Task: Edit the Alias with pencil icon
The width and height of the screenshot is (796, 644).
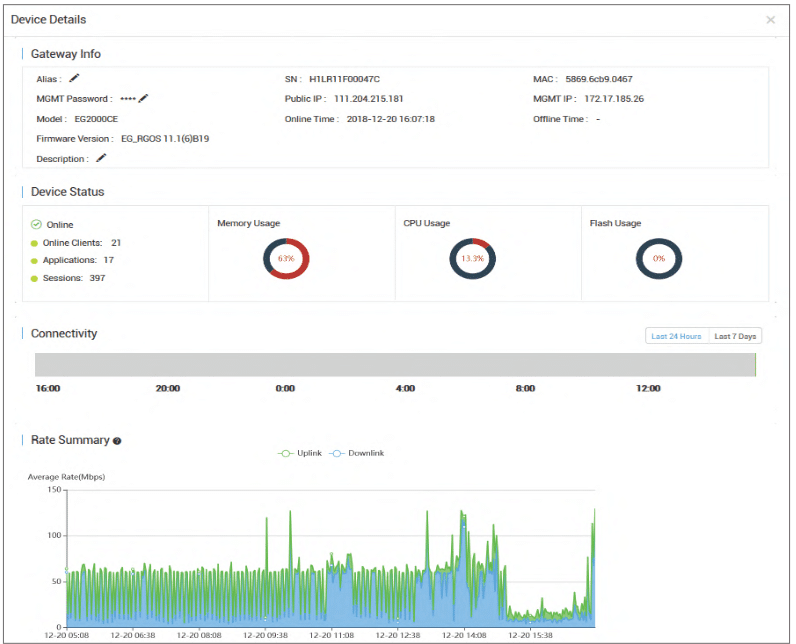Action: 74,78
